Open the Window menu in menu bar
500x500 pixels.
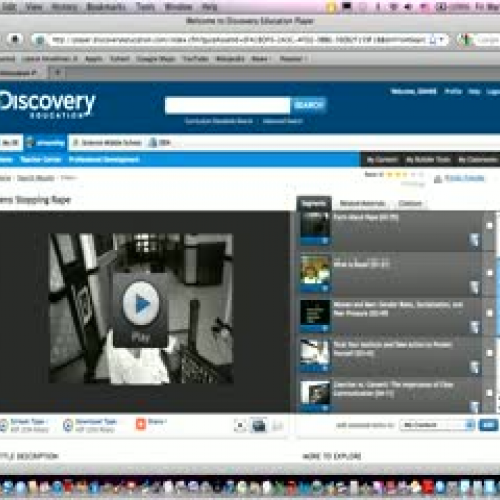coord(178,7)
